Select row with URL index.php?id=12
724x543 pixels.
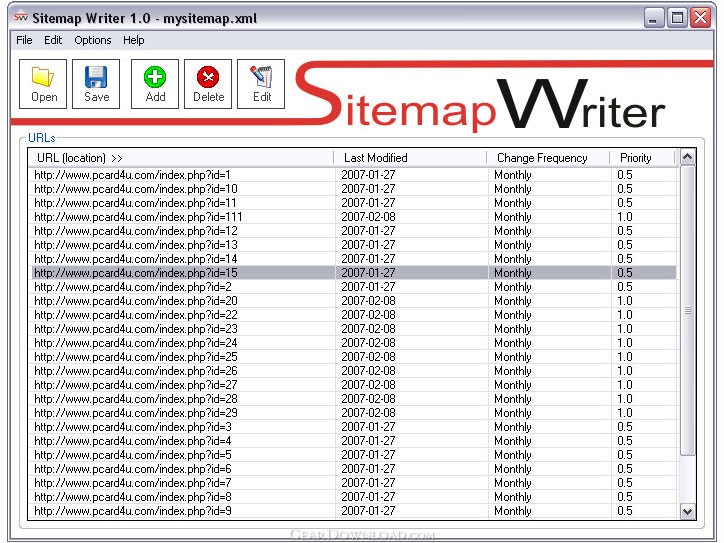(354, 231)
